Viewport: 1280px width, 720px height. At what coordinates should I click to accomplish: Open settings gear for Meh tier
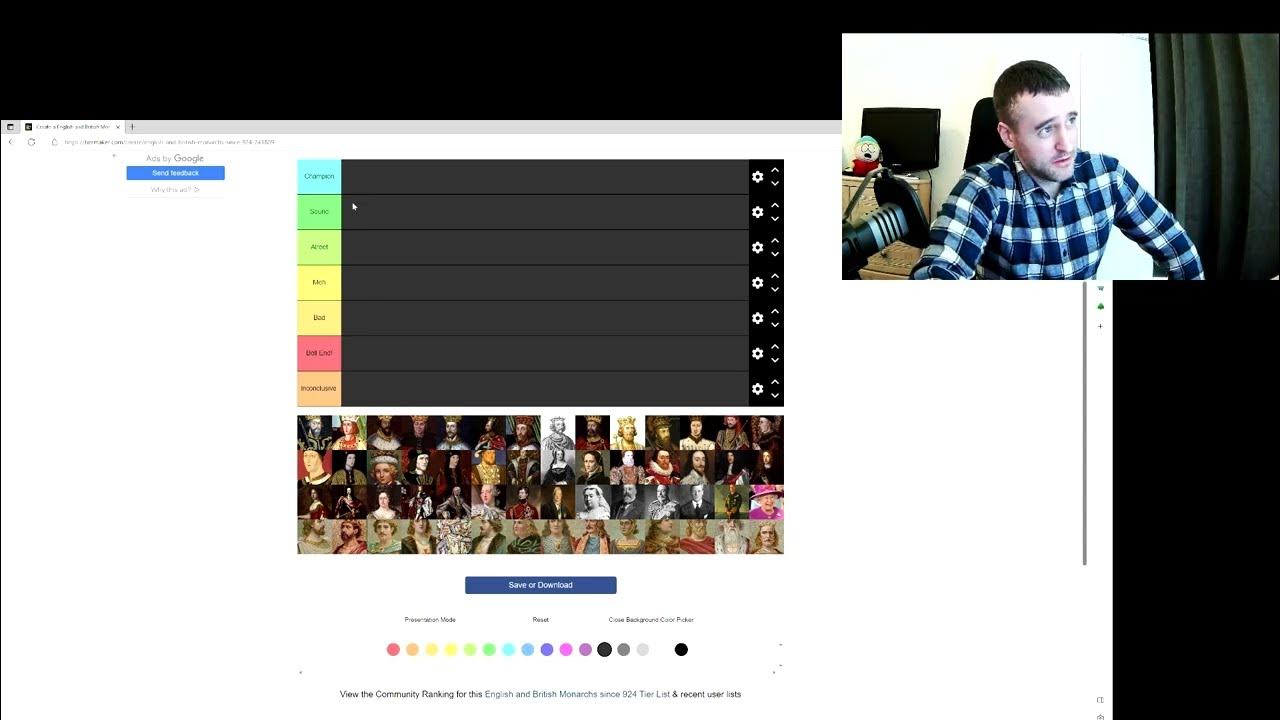click(757, 283)
